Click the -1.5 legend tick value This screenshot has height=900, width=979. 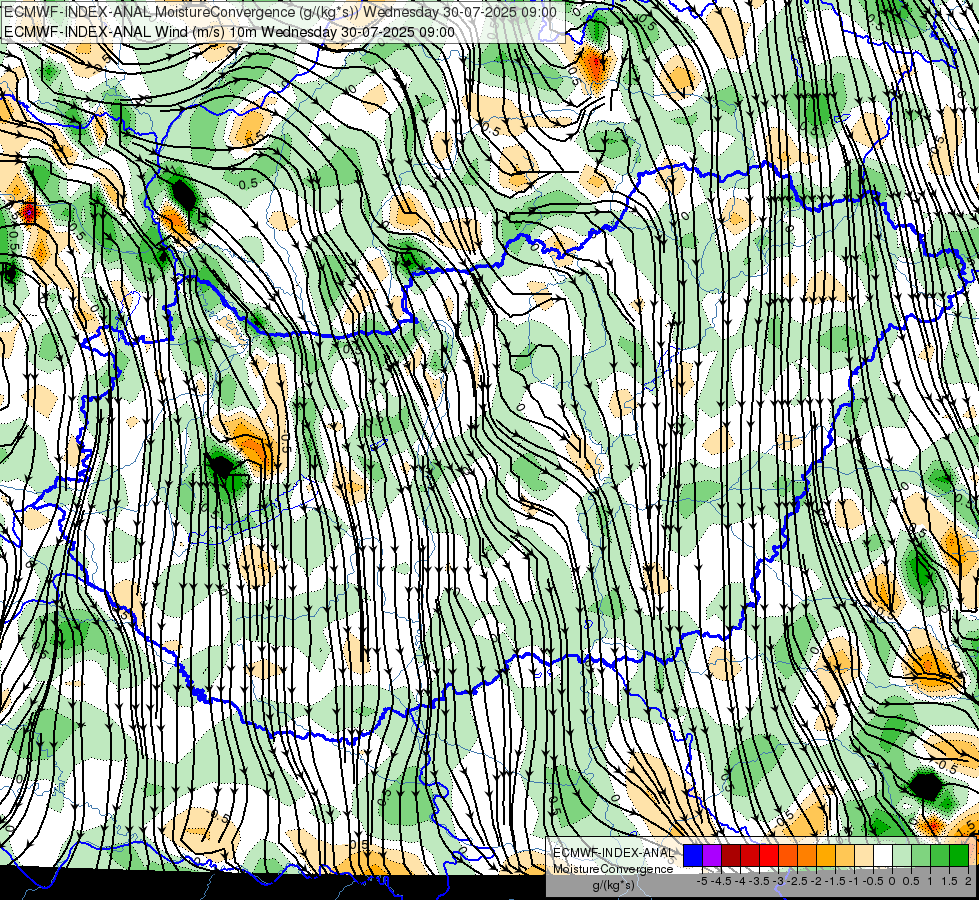[x=835, y=881]
